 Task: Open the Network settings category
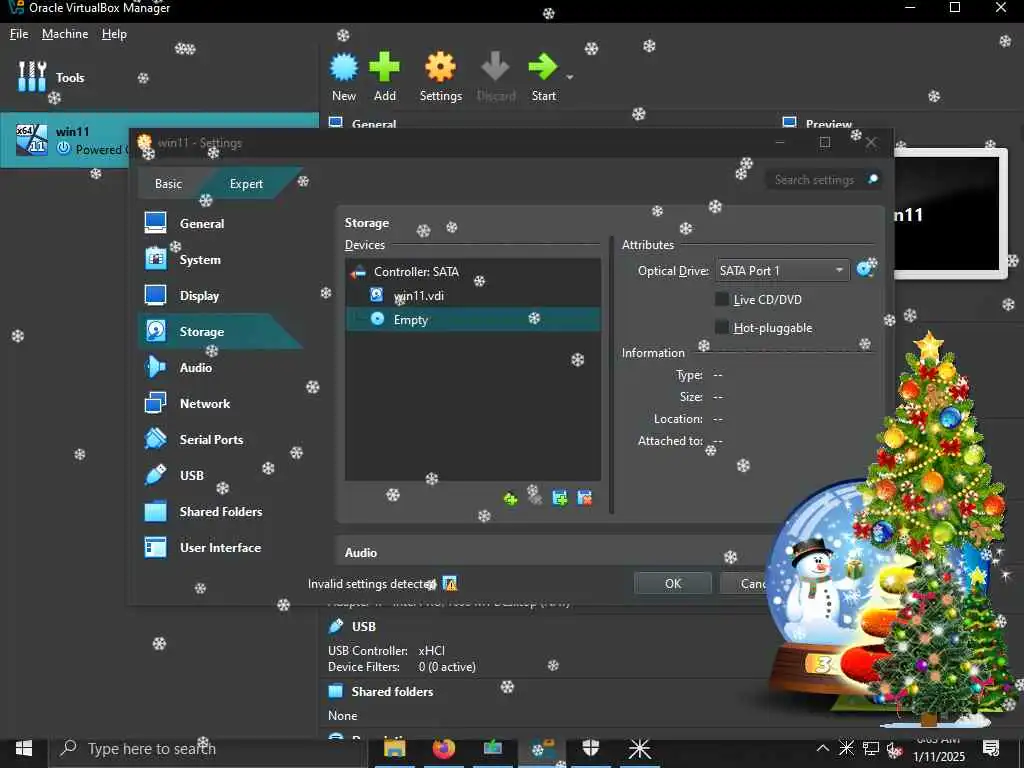coord(204,403)
